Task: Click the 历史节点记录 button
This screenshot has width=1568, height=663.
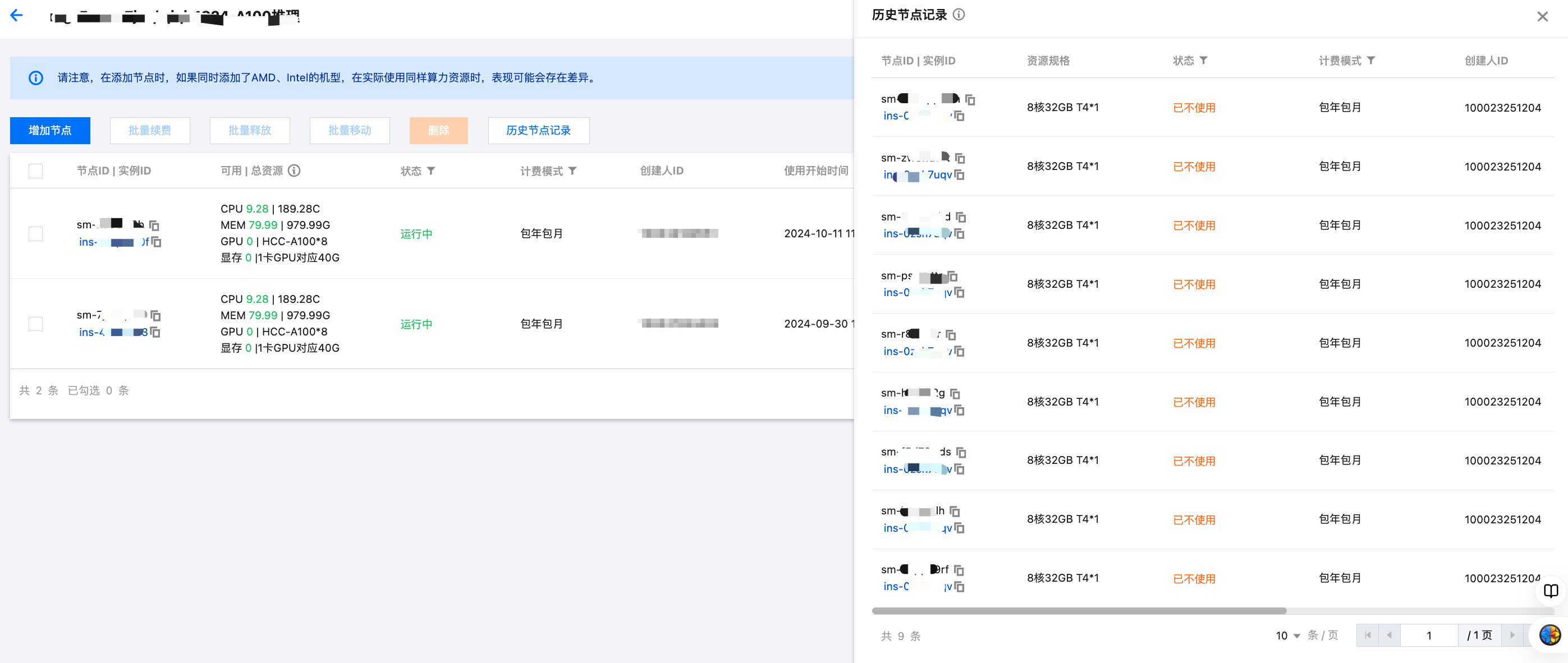Action: click(x=538, y=130)
